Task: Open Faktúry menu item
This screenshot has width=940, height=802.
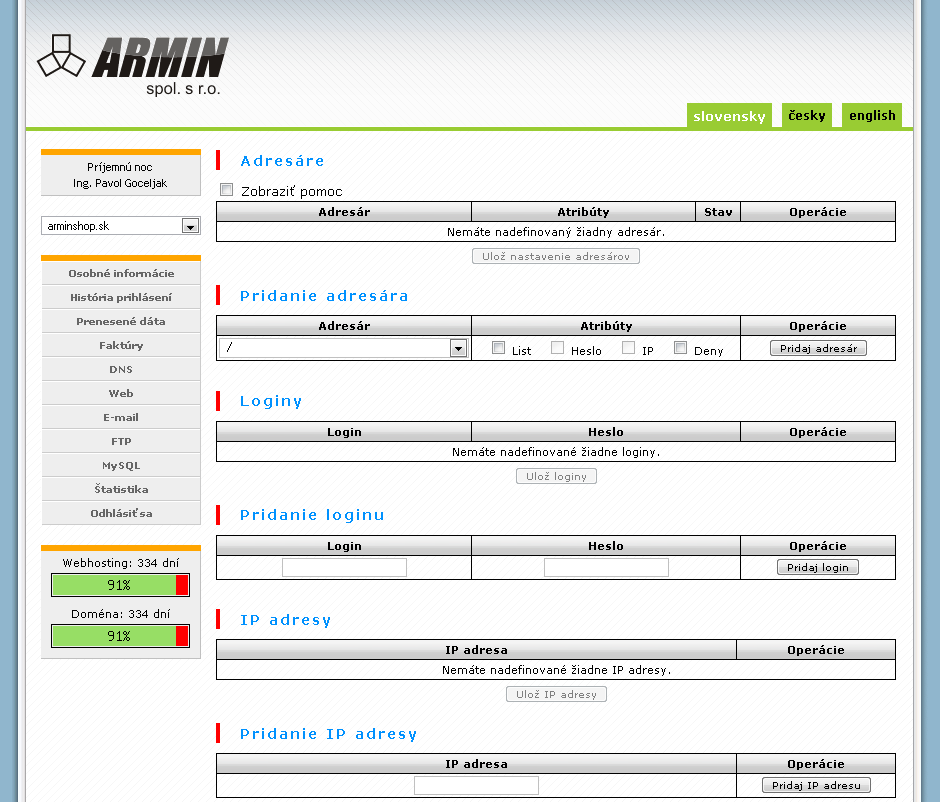Action: (121, 345)
